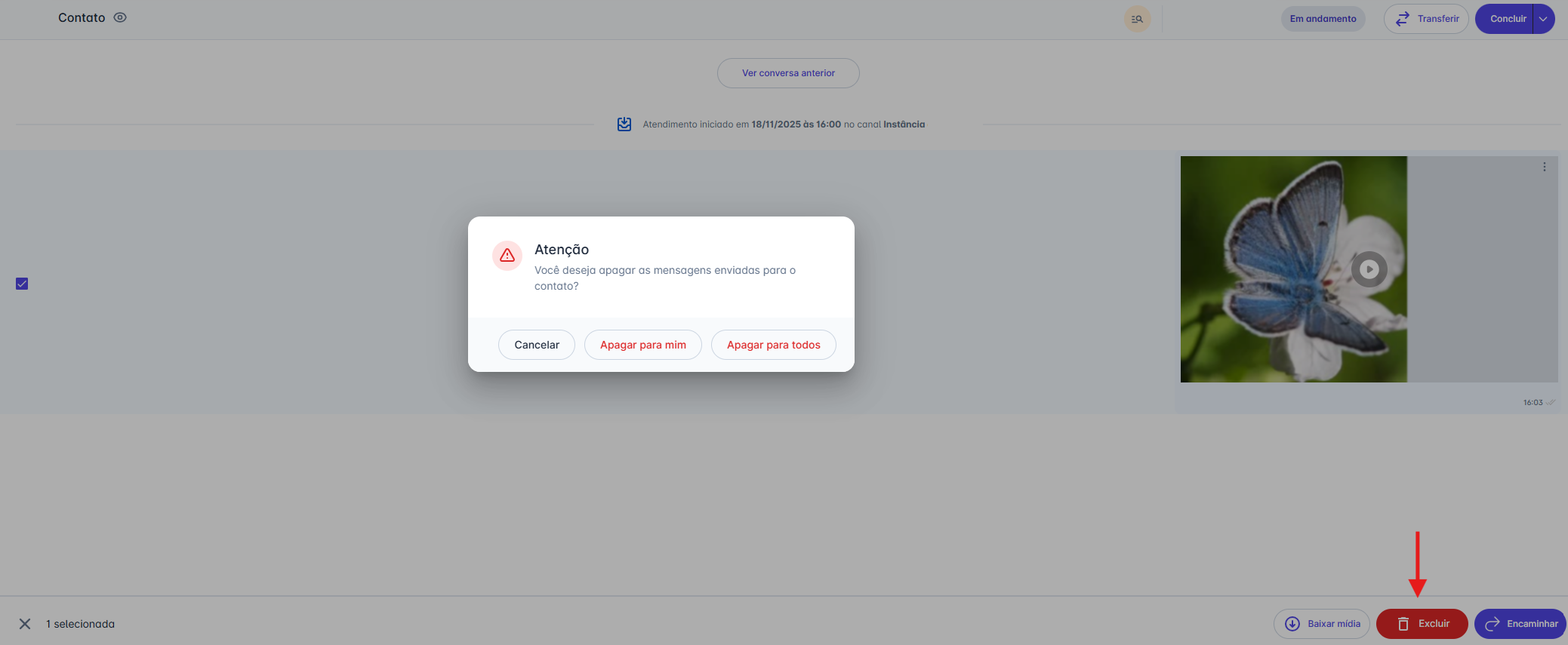The image size is (1568, 645).
Task: Choose Cancelar in the Atenção dialog
Action: tap(537, 345)
